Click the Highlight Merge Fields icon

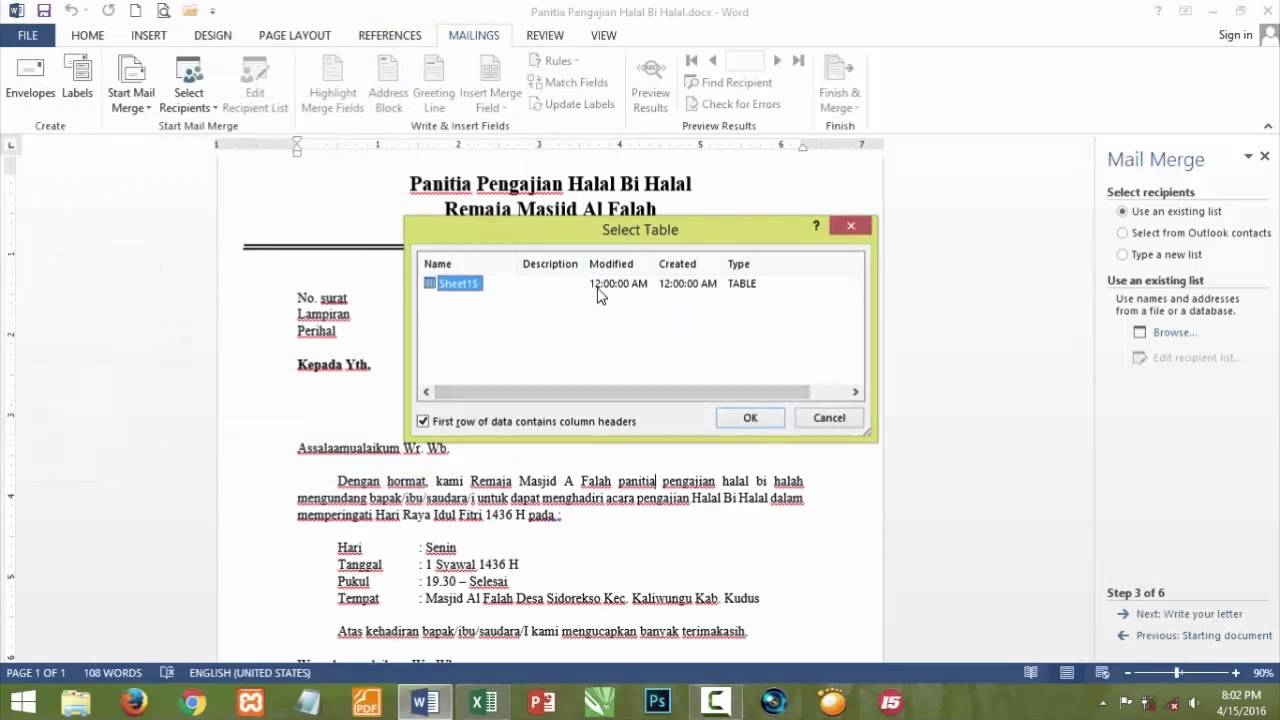(332, 85)
